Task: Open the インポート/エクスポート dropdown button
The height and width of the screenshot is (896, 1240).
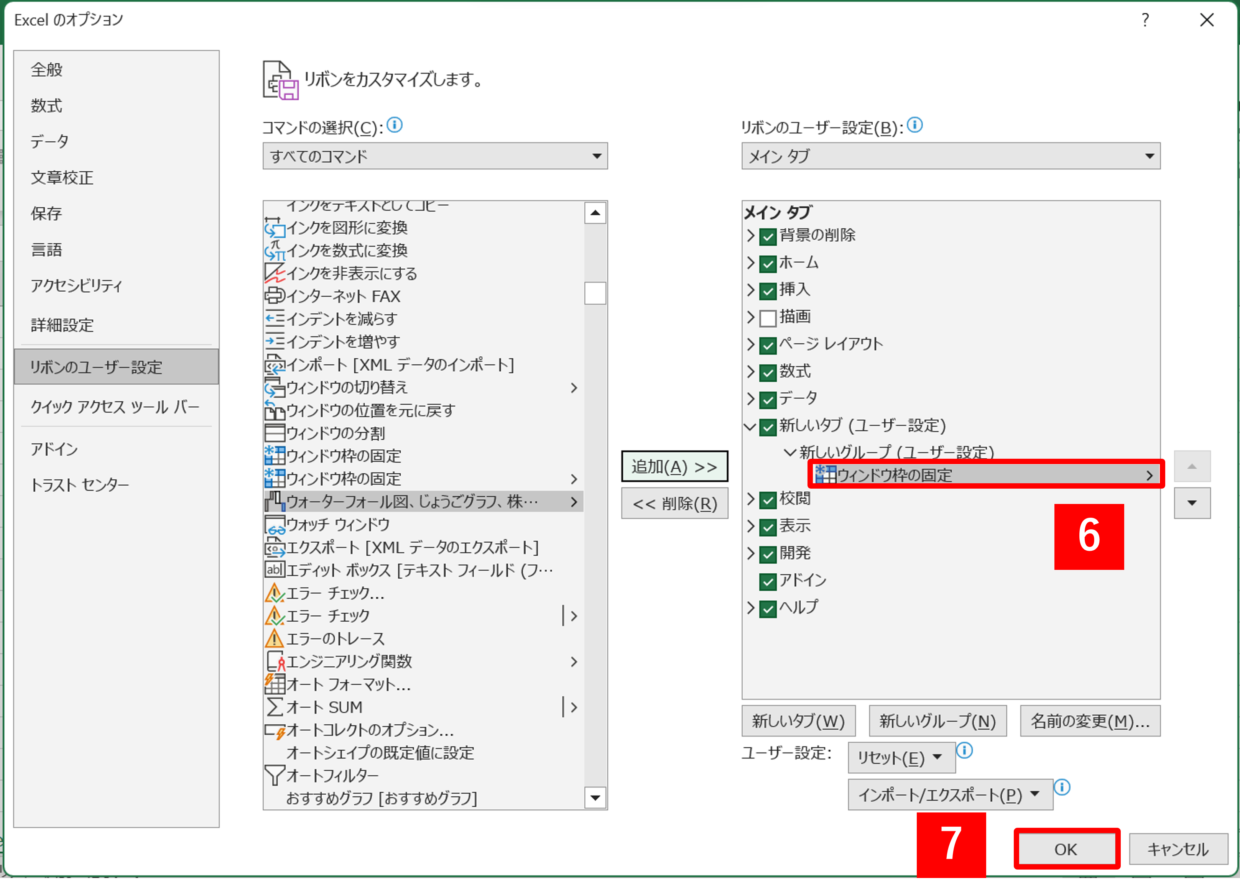Action: 950,795
